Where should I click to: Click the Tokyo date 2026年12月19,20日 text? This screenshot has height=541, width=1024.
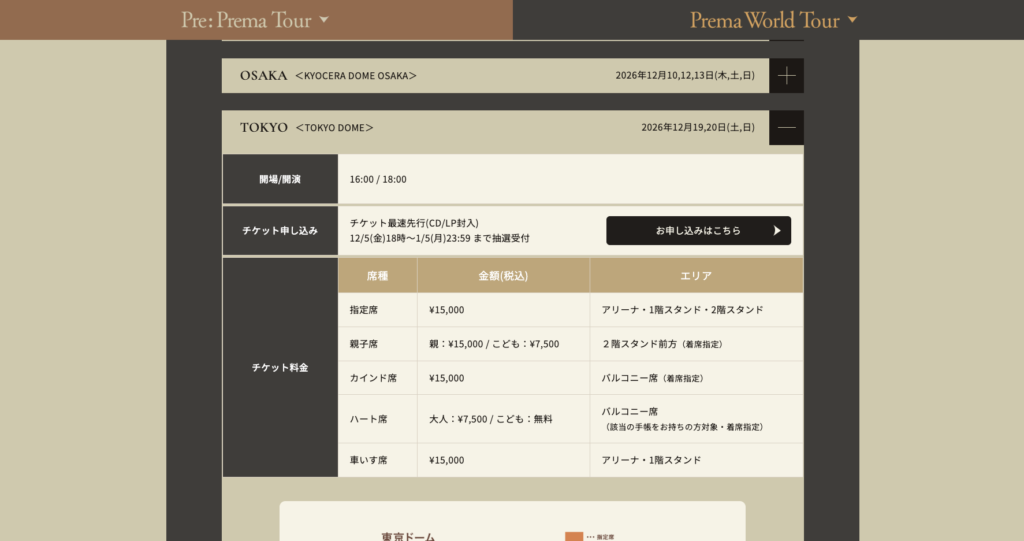tap(697, 128)
